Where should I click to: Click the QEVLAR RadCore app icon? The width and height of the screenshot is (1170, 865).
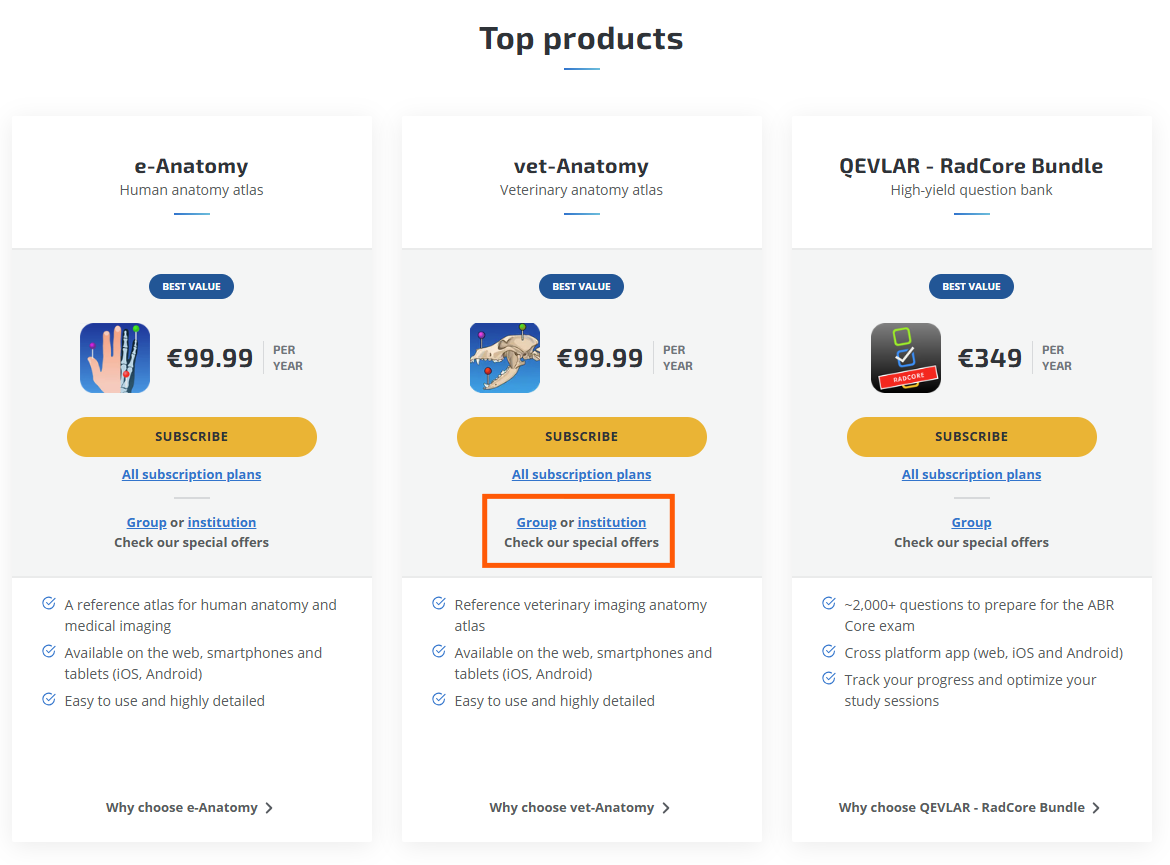click(905, 357)
